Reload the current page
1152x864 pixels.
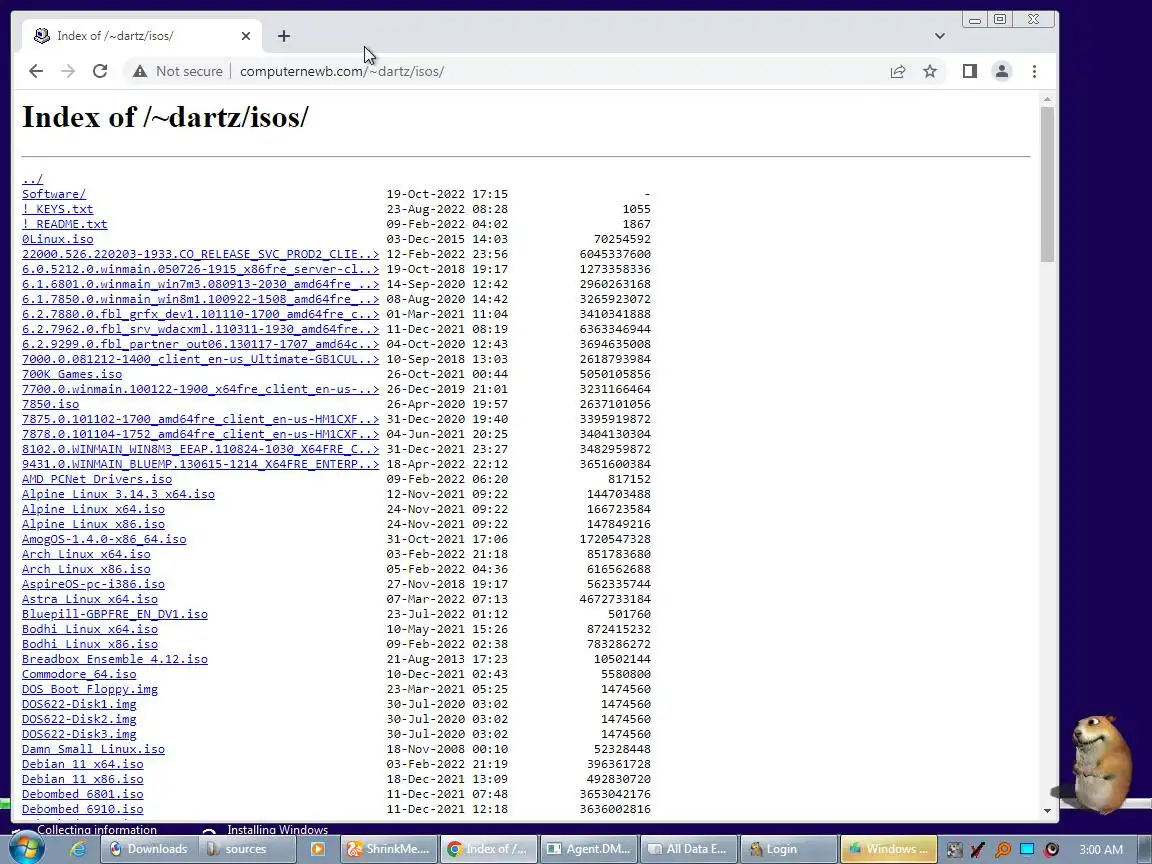point(100,71)
